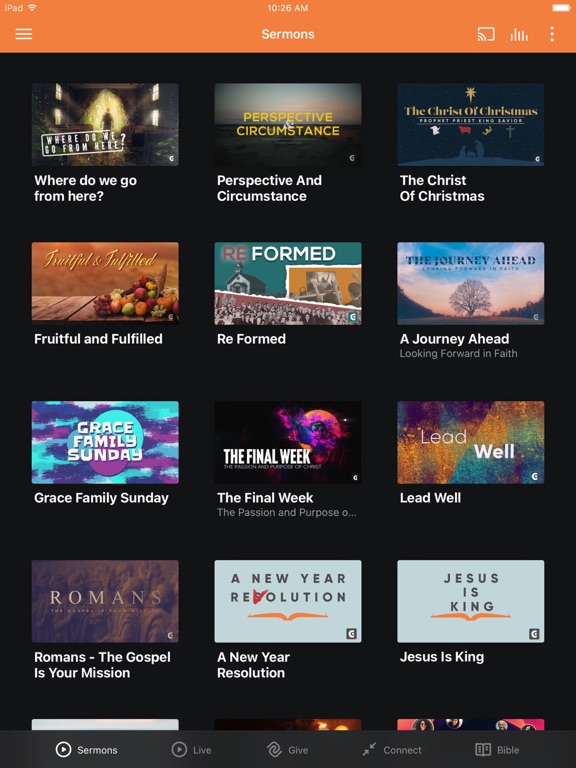
Task: Switch to the Bible tab
Action: pos(497,749)
